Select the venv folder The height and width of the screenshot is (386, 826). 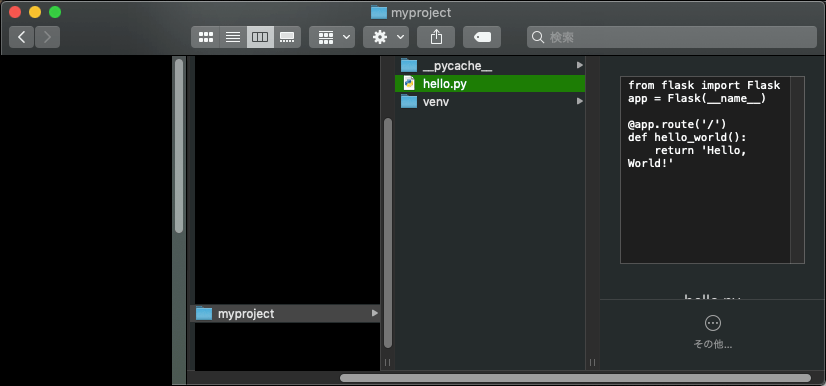(x=490, y=101)
